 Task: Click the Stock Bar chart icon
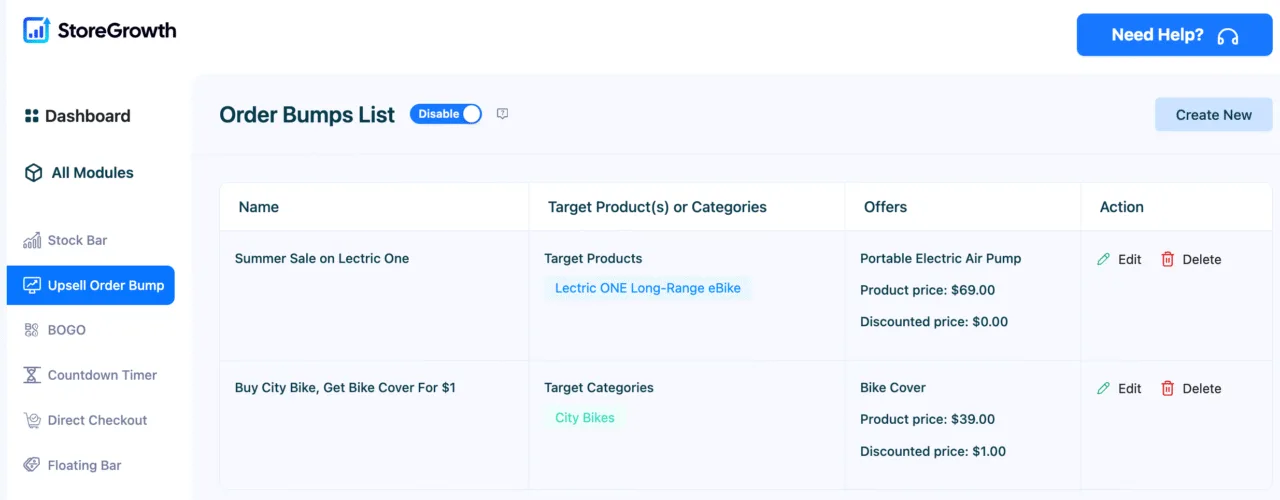[x=31, y=240]
